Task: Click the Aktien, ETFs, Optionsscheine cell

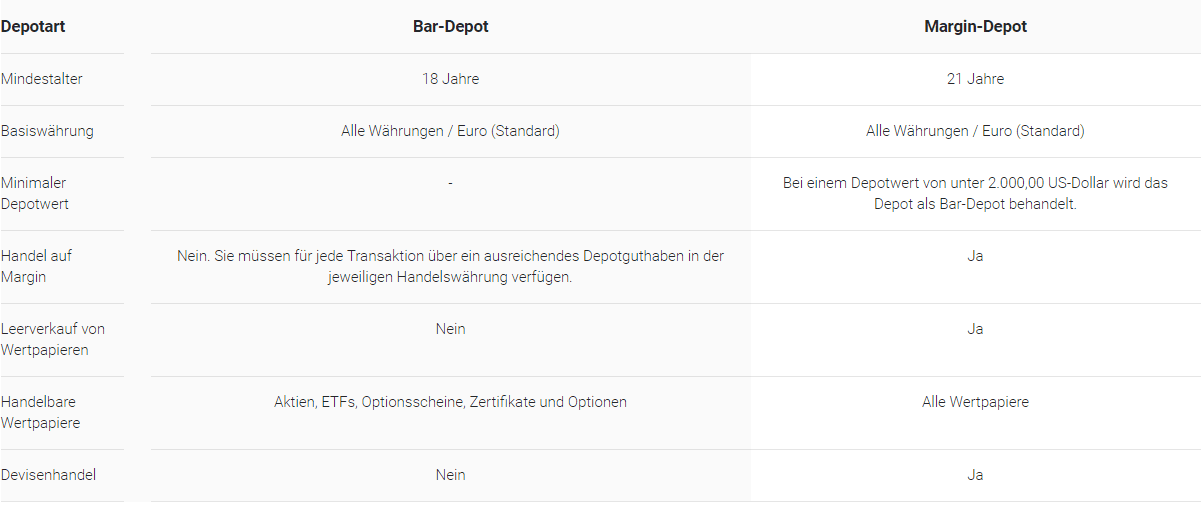Action: pos(450,402)
